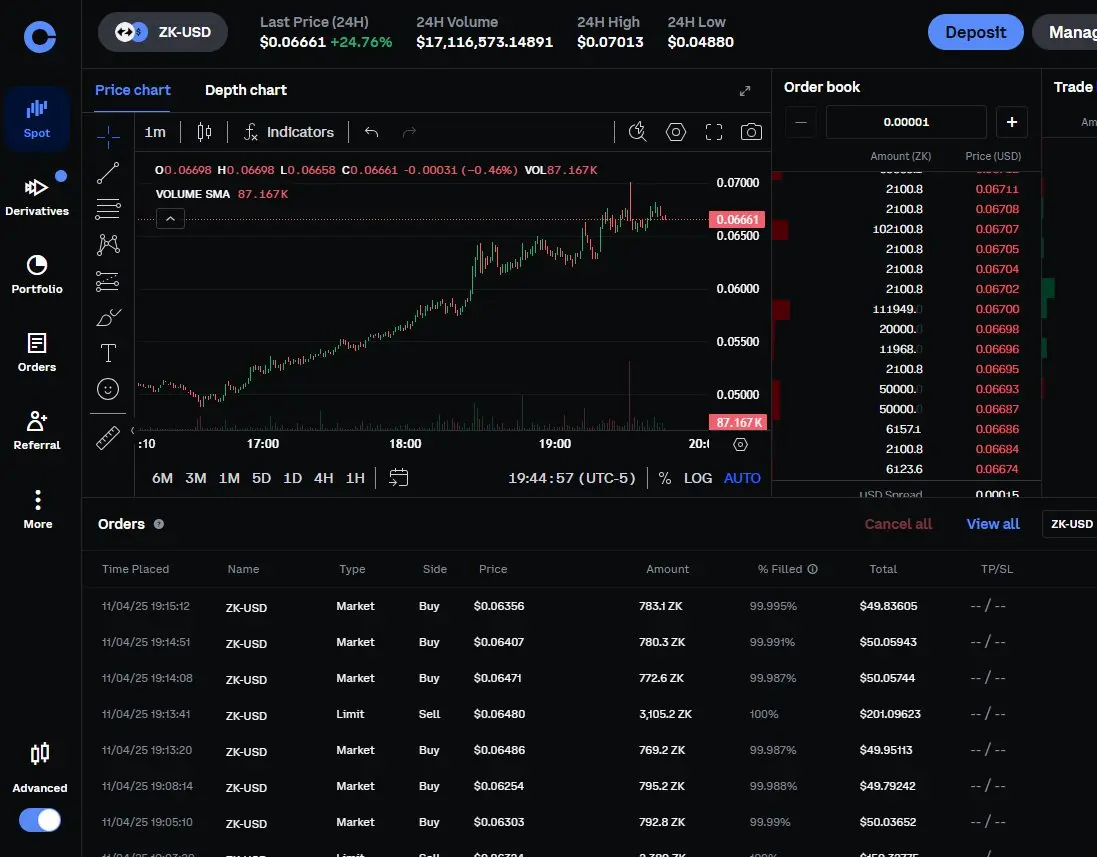Take a chart snapshot with camera icon

pos(751,132)
